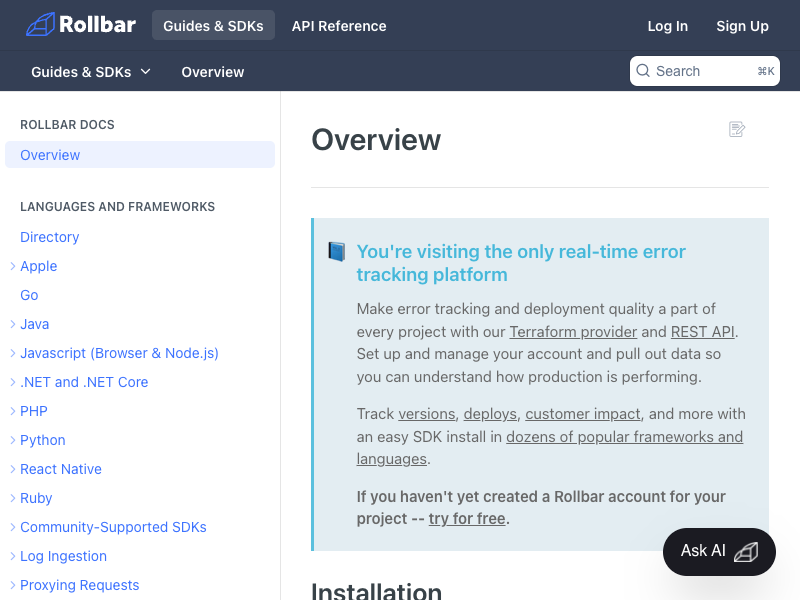The width and height of the screenshot is (800, 600).
Task: Expand the Python section chevron
Action: pyautogui.click(x=13, y=440)
